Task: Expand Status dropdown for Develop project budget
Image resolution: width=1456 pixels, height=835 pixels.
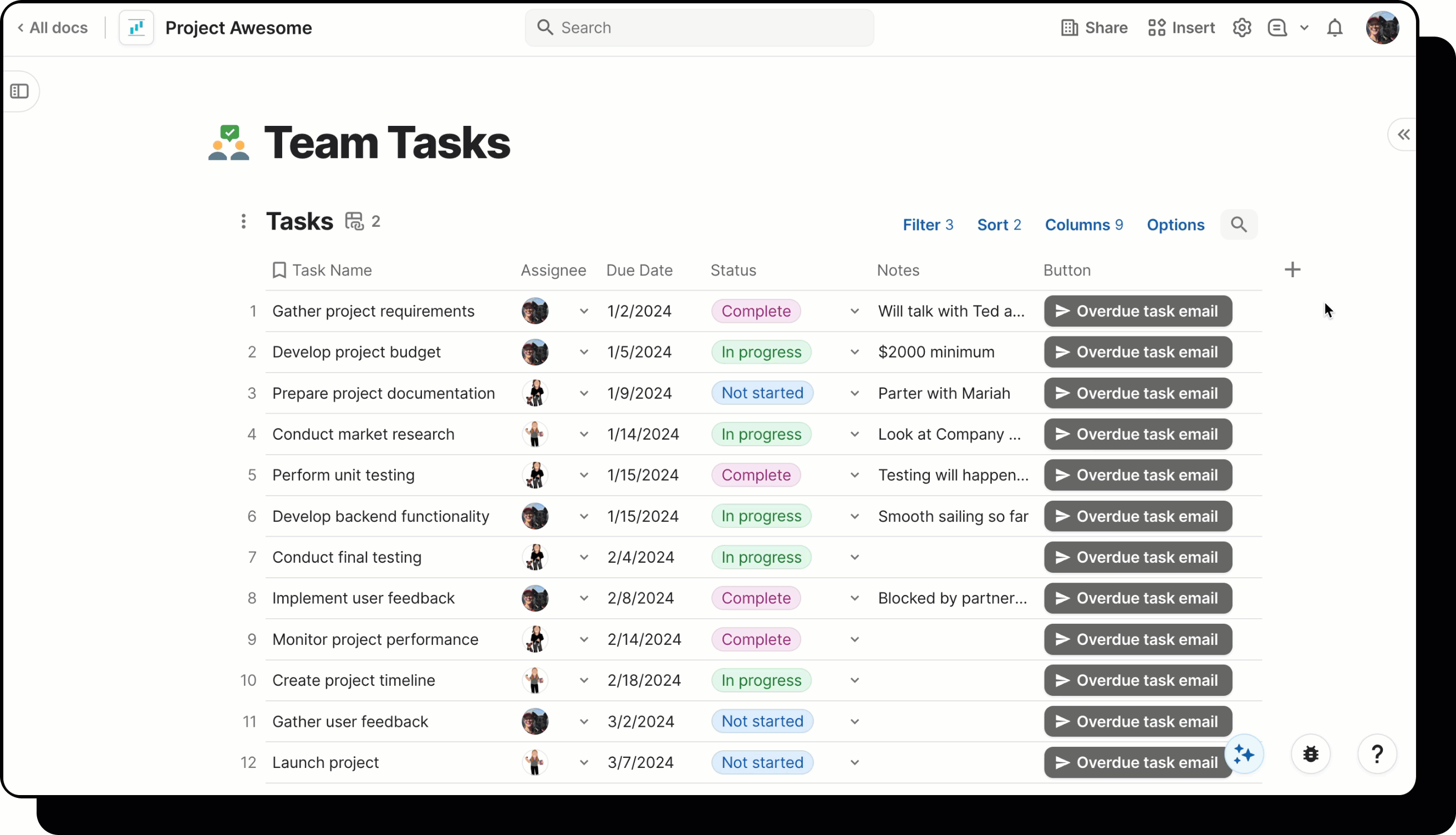Action: point(854,352)
